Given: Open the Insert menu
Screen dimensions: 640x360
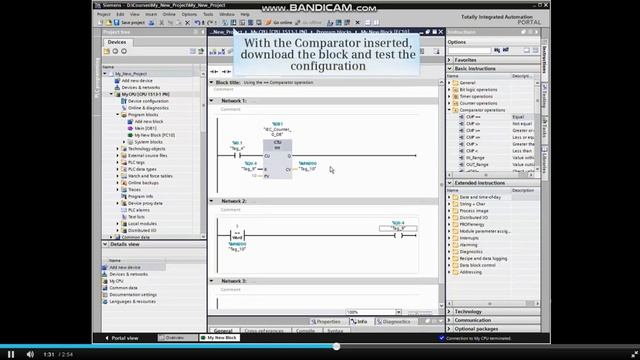Looking at the screenshot, I should click(x=151, y=14).
